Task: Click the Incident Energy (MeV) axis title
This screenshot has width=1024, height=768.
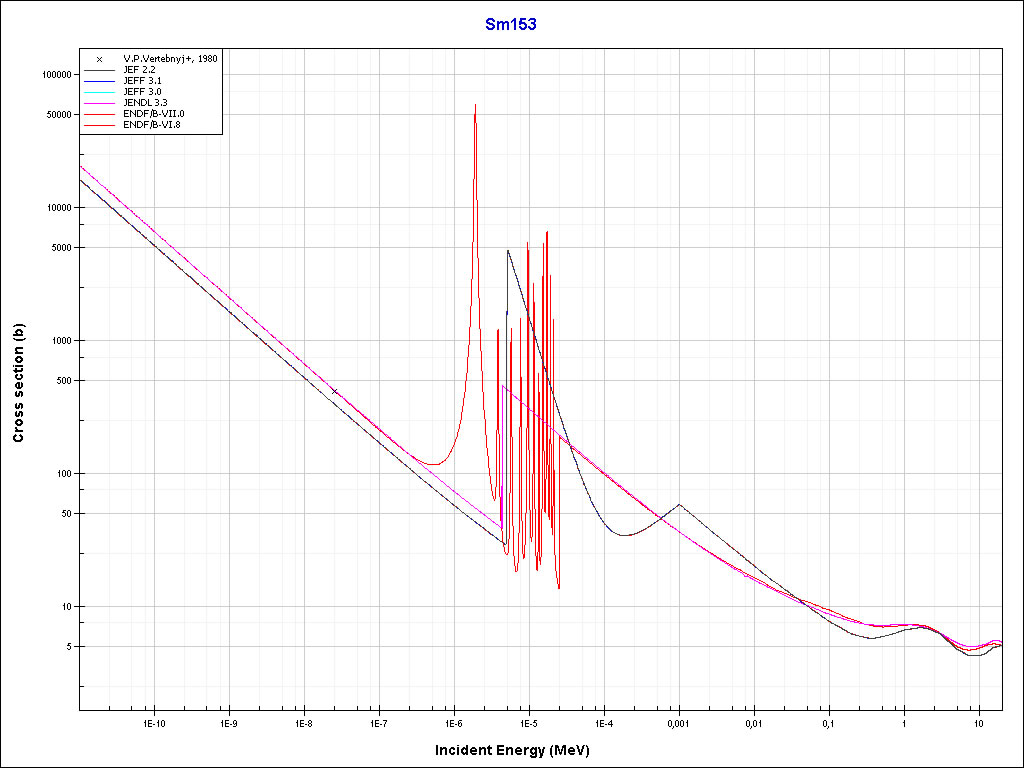Action: click(519, 750)
